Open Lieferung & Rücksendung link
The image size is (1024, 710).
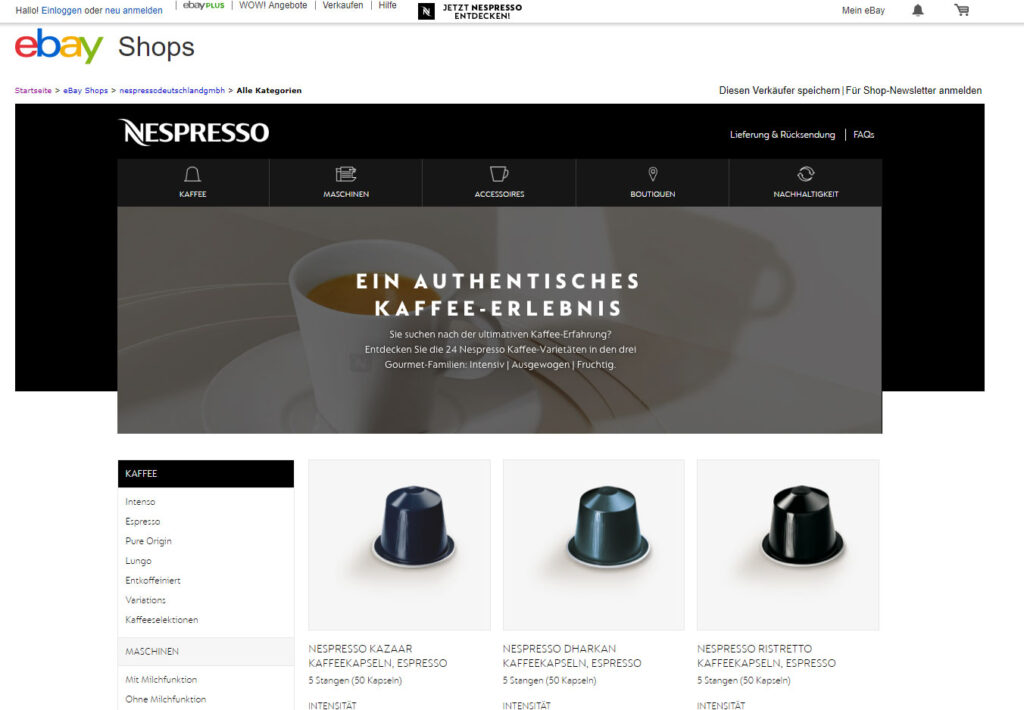[x=782, y=135]
